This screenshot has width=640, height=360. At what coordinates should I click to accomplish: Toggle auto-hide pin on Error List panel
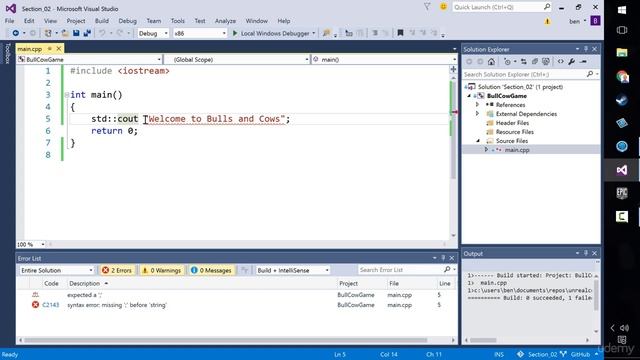coord(443,258)
